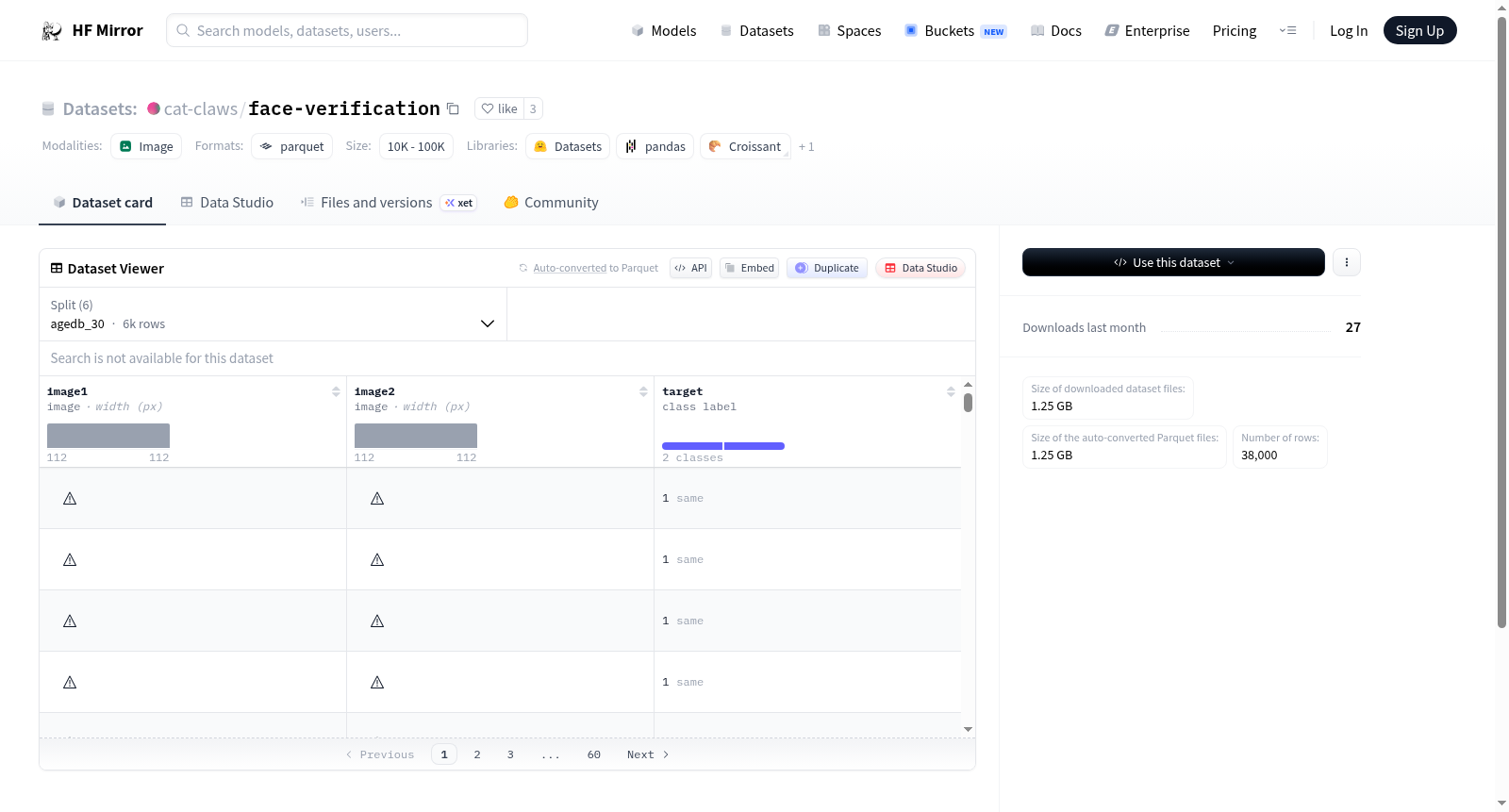Jump to page 60 of the viewer
This screenshot has height=812, width=1509.
click(x=594, y=754)
